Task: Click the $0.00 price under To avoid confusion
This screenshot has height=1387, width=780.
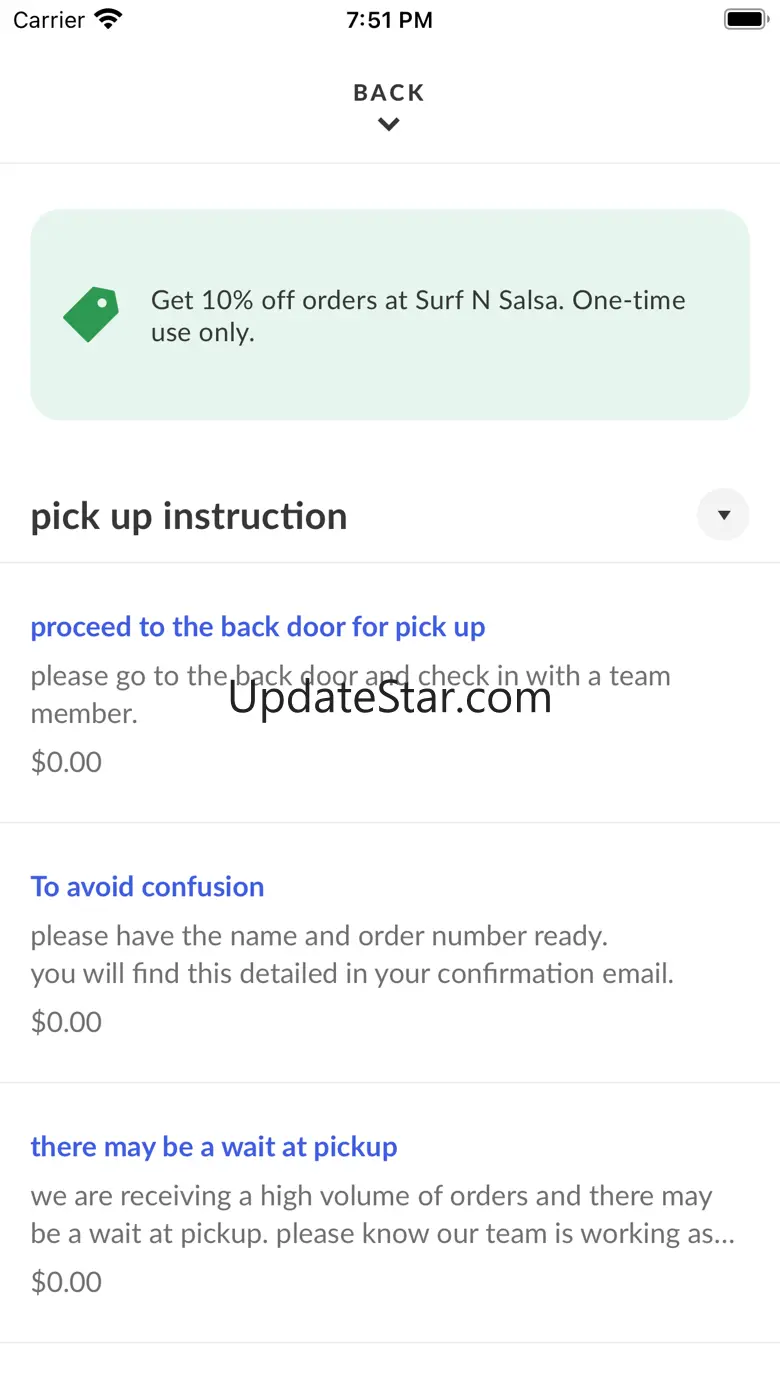Action: pos(66,1022)
